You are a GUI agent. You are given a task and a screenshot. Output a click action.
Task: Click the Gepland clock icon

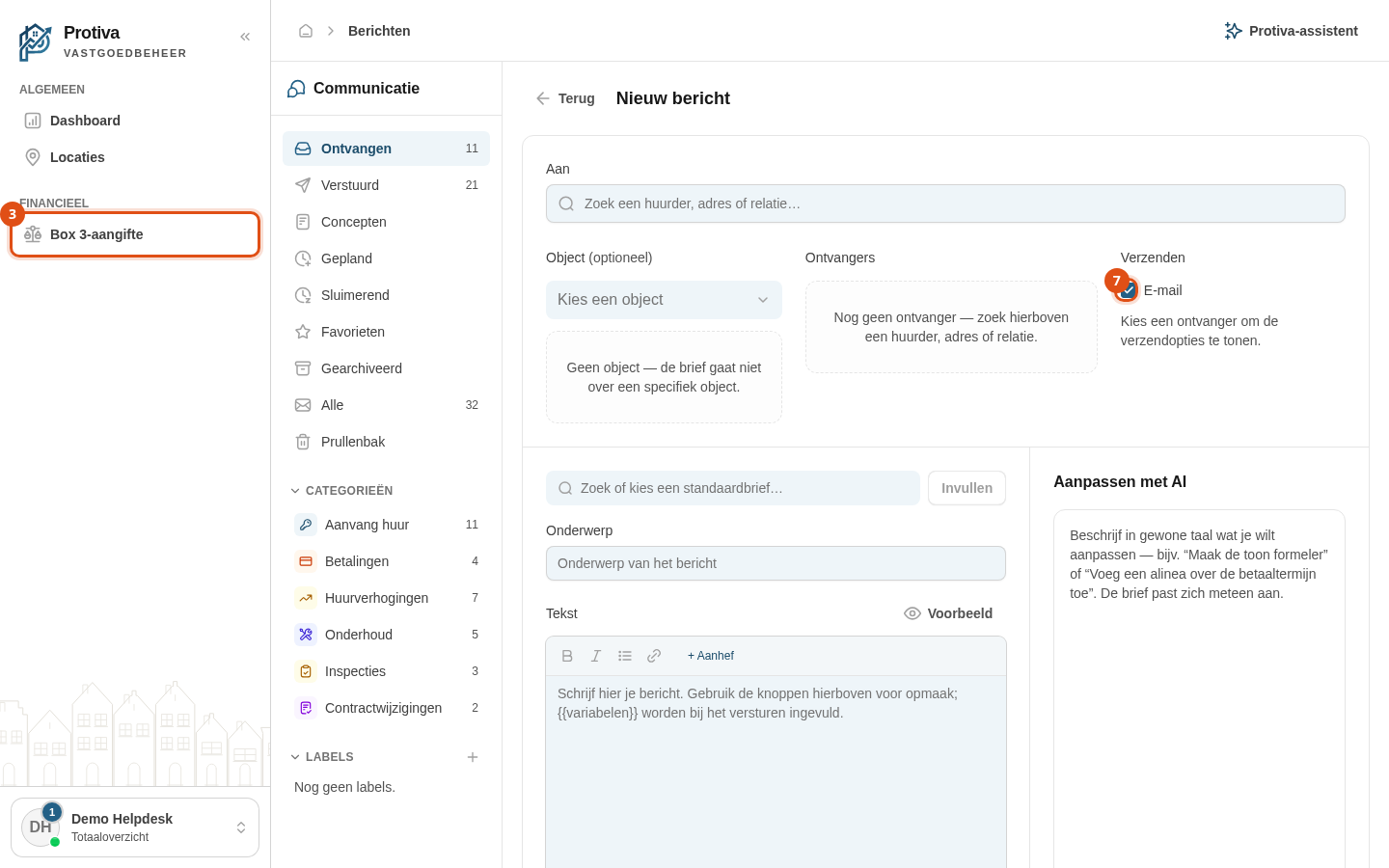pos(303,258)
